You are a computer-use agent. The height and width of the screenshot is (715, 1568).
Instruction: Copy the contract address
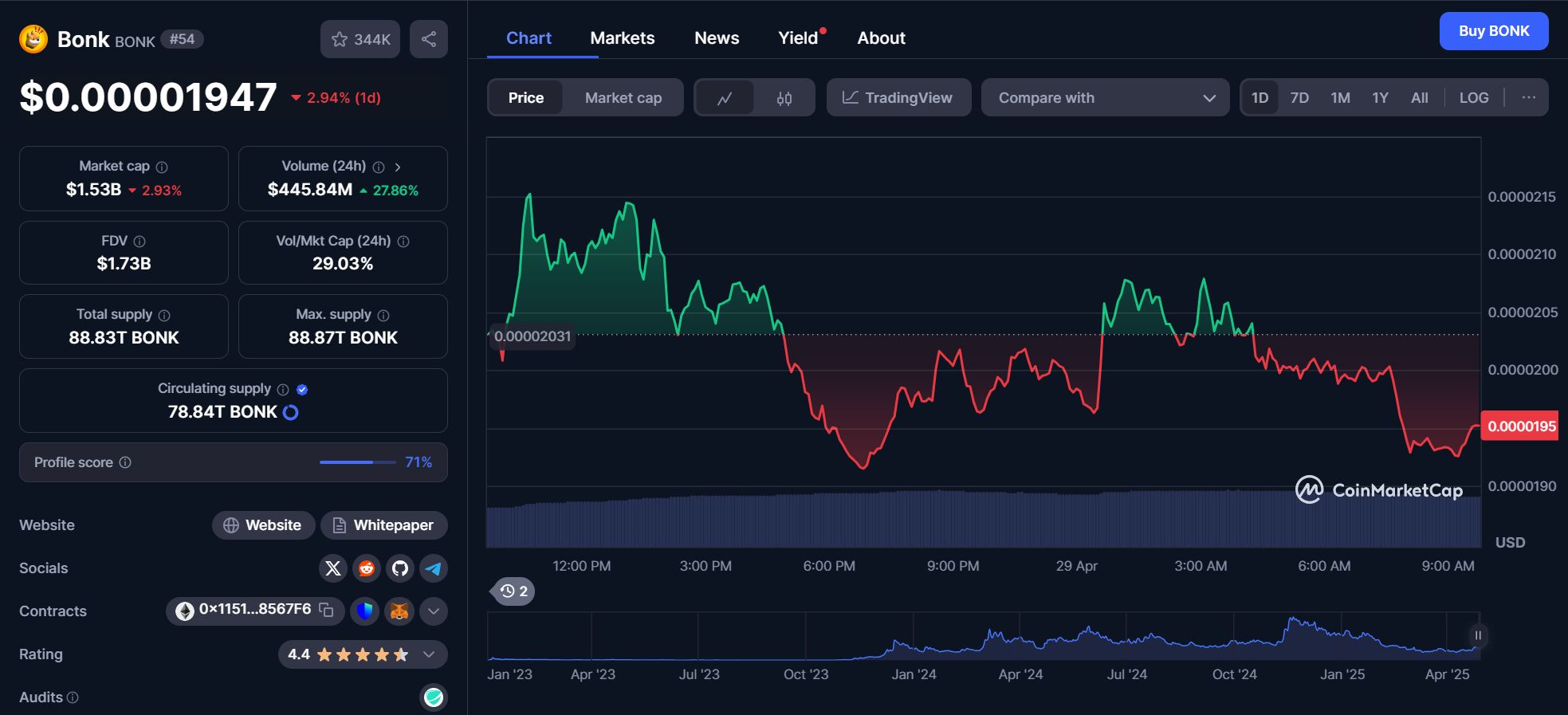[x=326, y=610]
